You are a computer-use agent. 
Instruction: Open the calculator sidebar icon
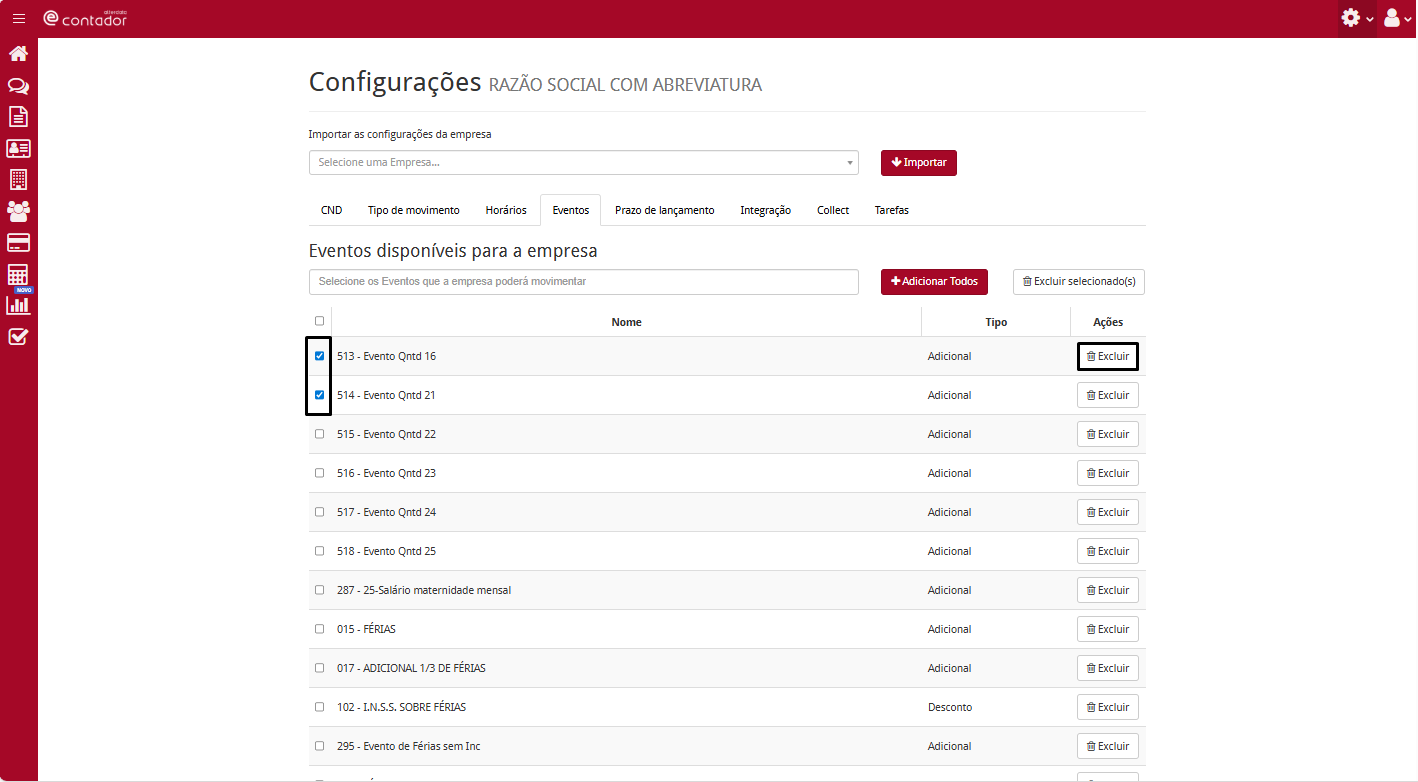(x=18, y=274)
